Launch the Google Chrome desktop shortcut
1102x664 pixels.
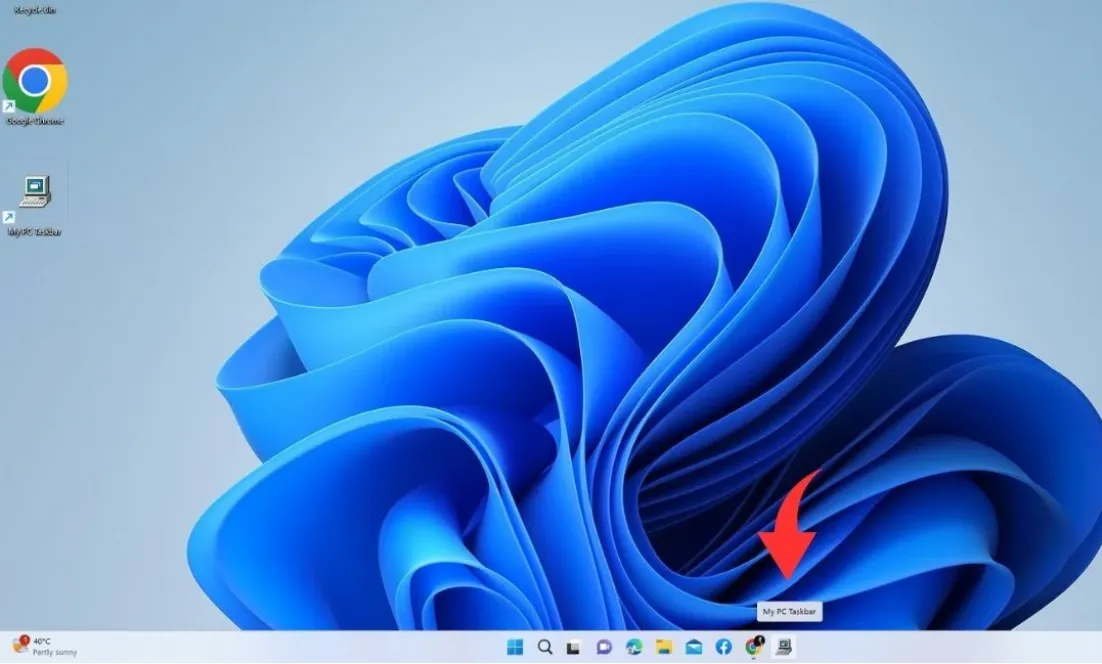[x=35, y=80]
